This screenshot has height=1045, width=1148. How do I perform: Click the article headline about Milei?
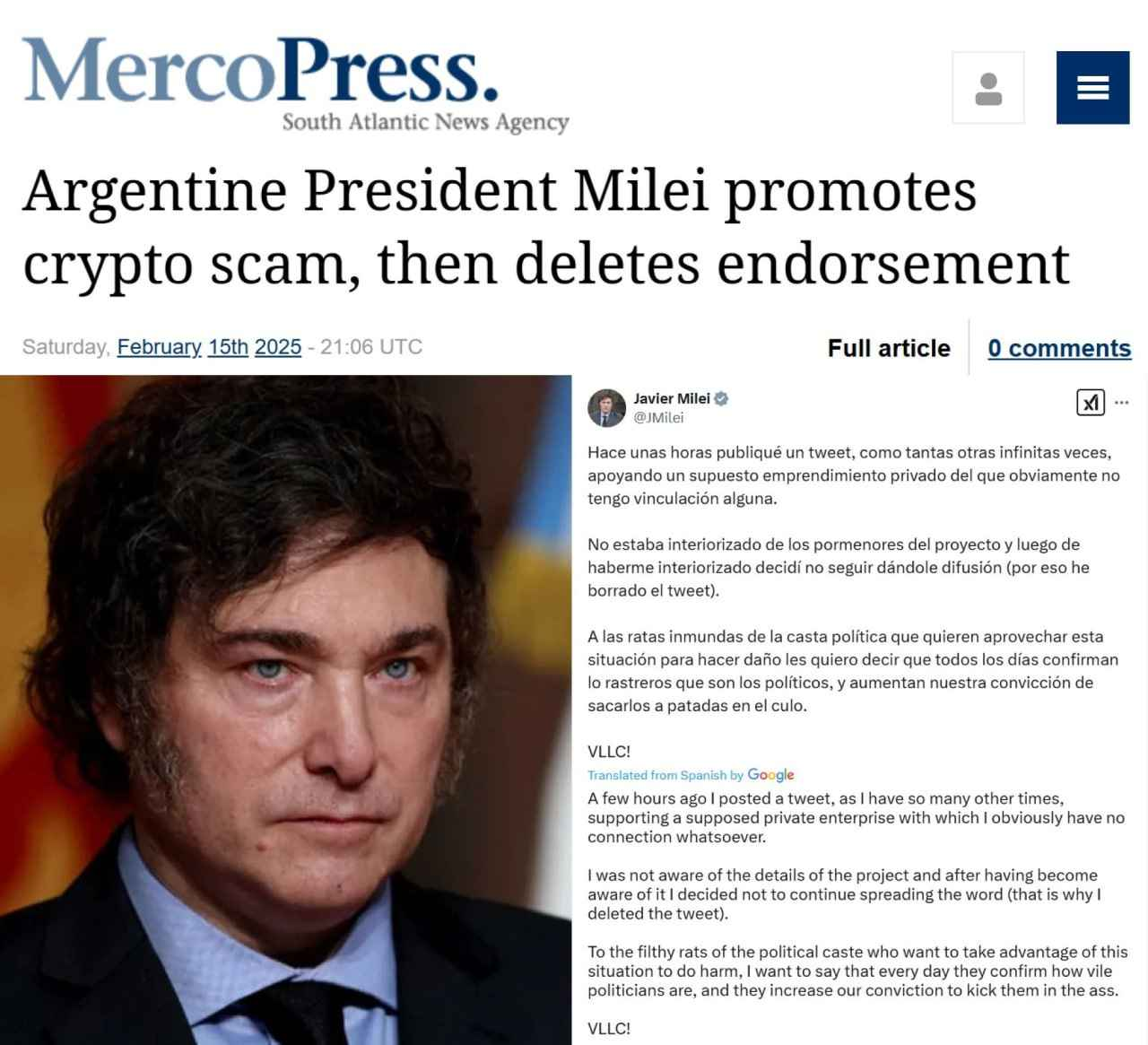click(545, 227)
